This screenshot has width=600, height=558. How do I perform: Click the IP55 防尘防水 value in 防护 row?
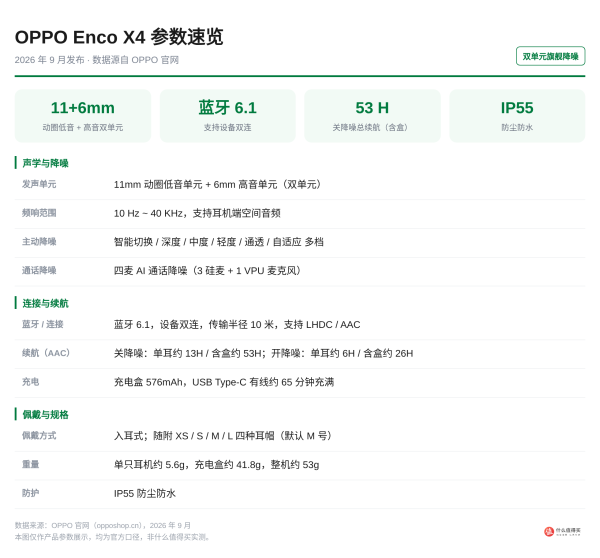[x=145, y=493]
